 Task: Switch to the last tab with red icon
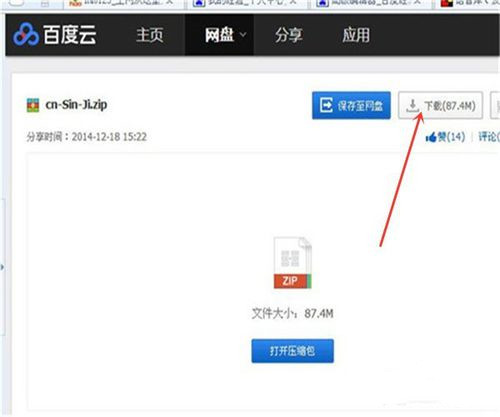468,3
